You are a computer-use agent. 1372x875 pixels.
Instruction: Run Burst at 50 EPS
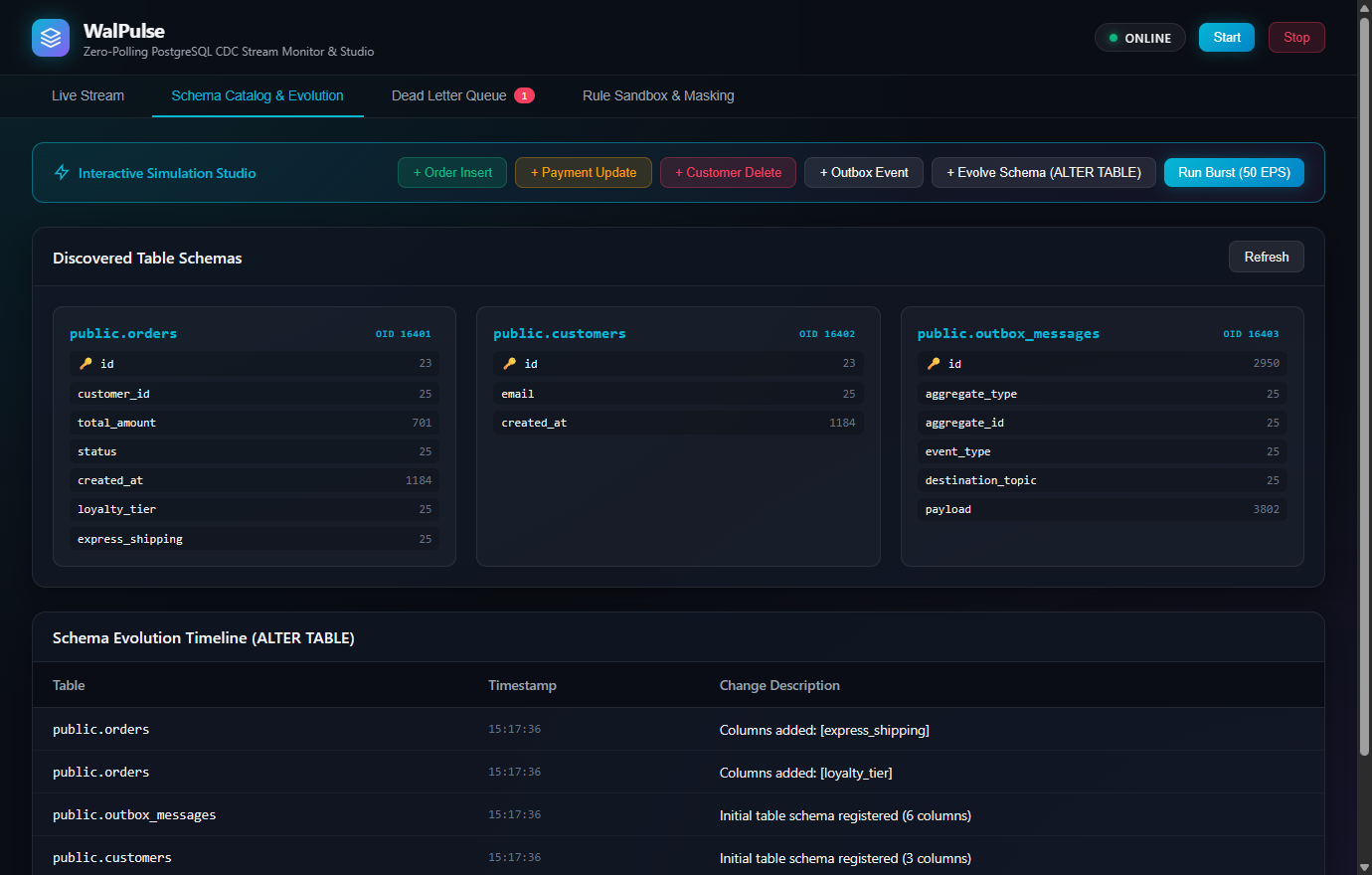[1234, 172]
